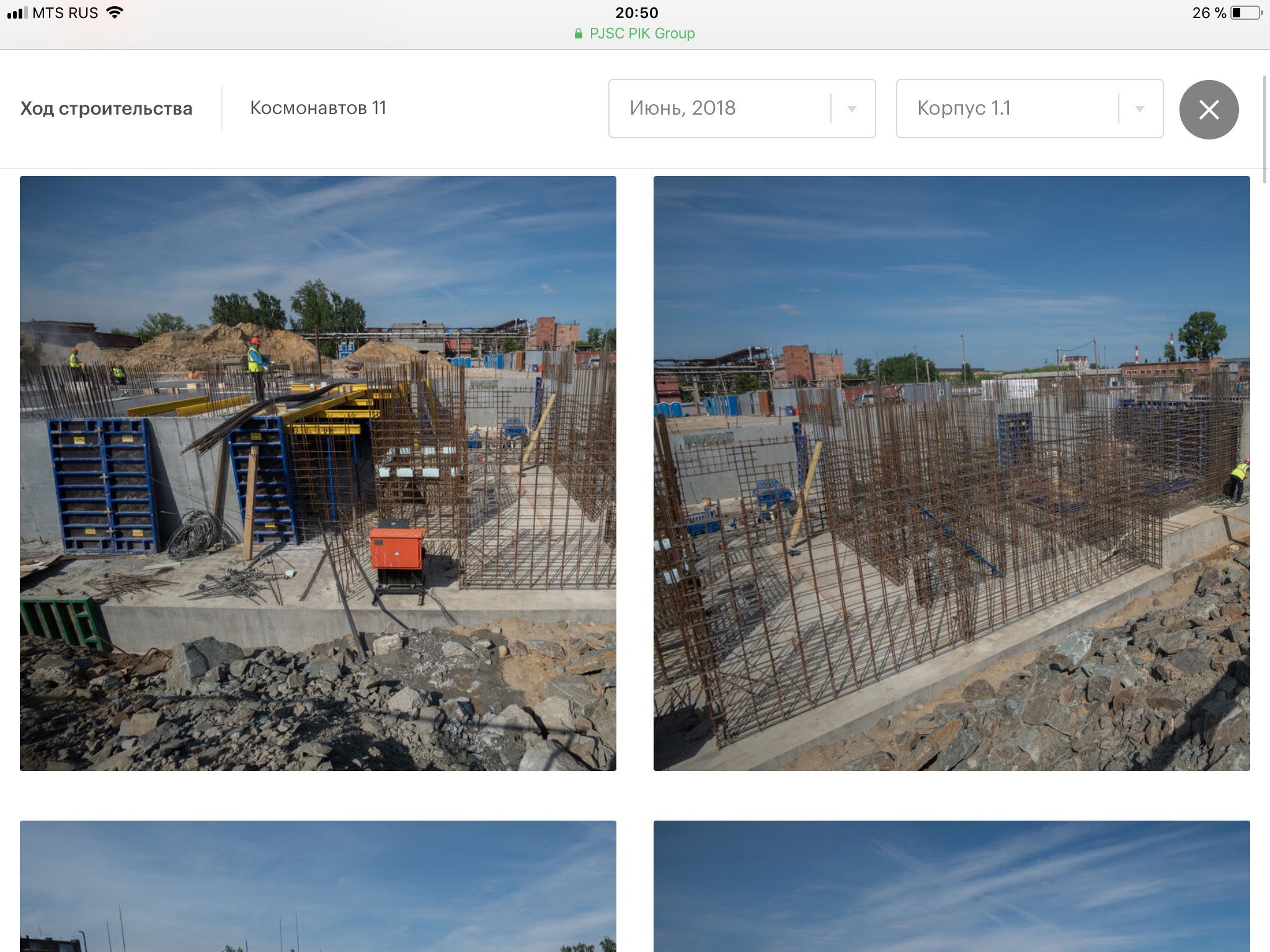Tap the battery indicator icon

(x=1246, y=12)
